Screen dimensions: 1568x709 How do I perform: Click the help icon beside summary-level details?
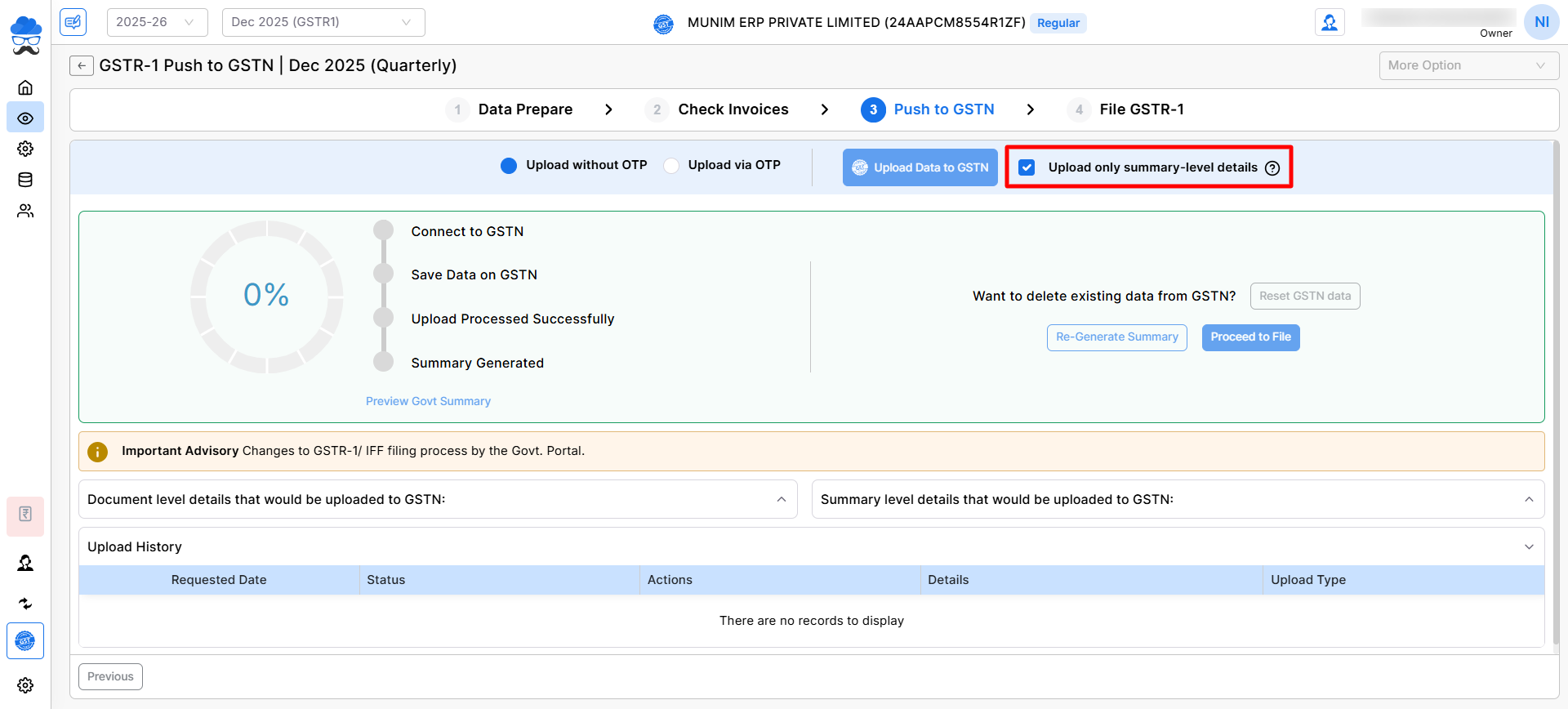coord(1272,168)
